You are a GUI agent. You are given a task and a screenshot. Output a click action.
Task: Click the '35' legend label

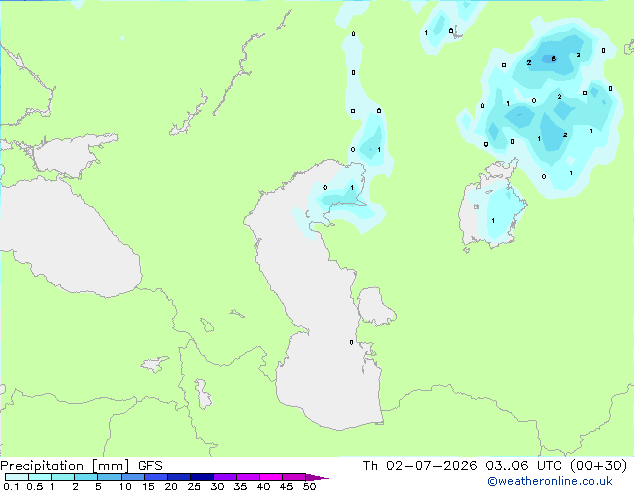[x=240, y=486]
